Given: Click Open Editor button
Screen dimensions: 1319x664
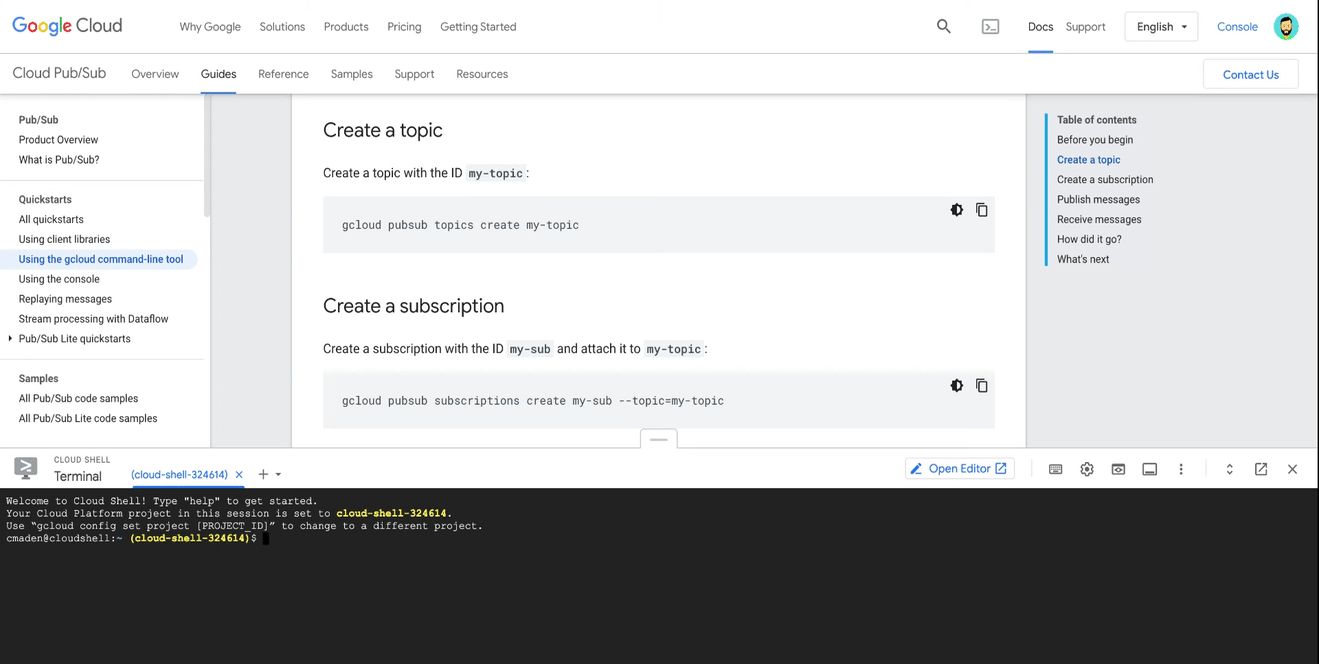Looking at the screenshot, I should click(x=959, y=468).
